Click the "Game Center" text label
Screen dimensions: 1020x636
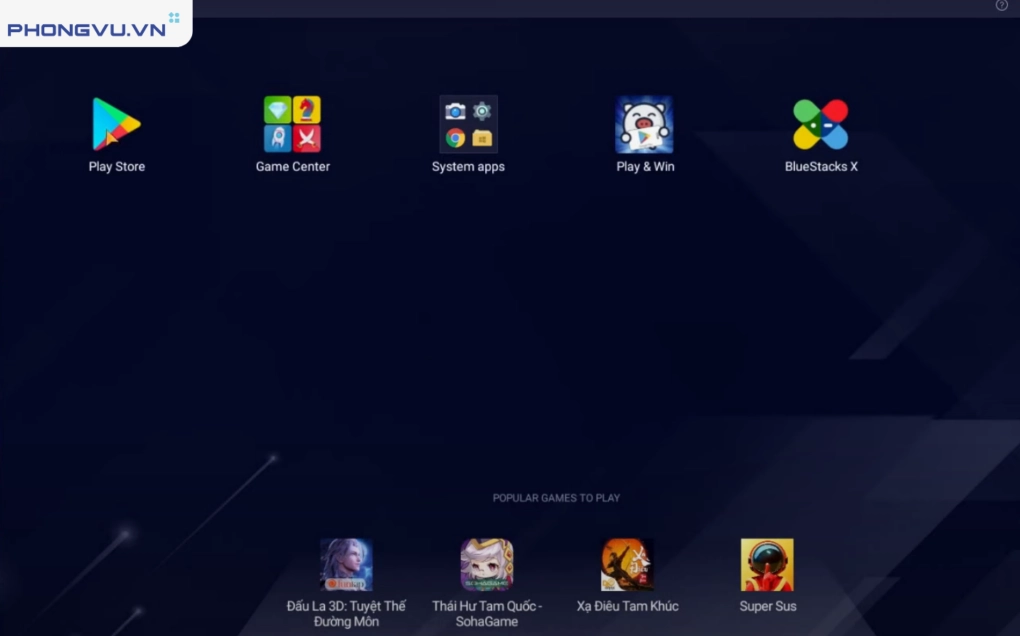coord(292,167)
